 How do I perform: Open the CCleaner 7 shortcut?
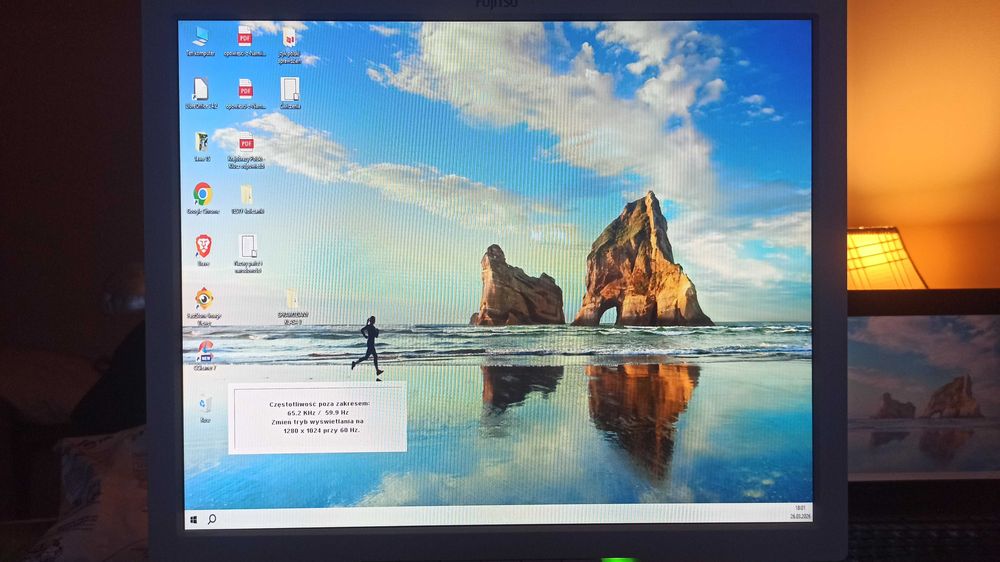click(205, 355)
